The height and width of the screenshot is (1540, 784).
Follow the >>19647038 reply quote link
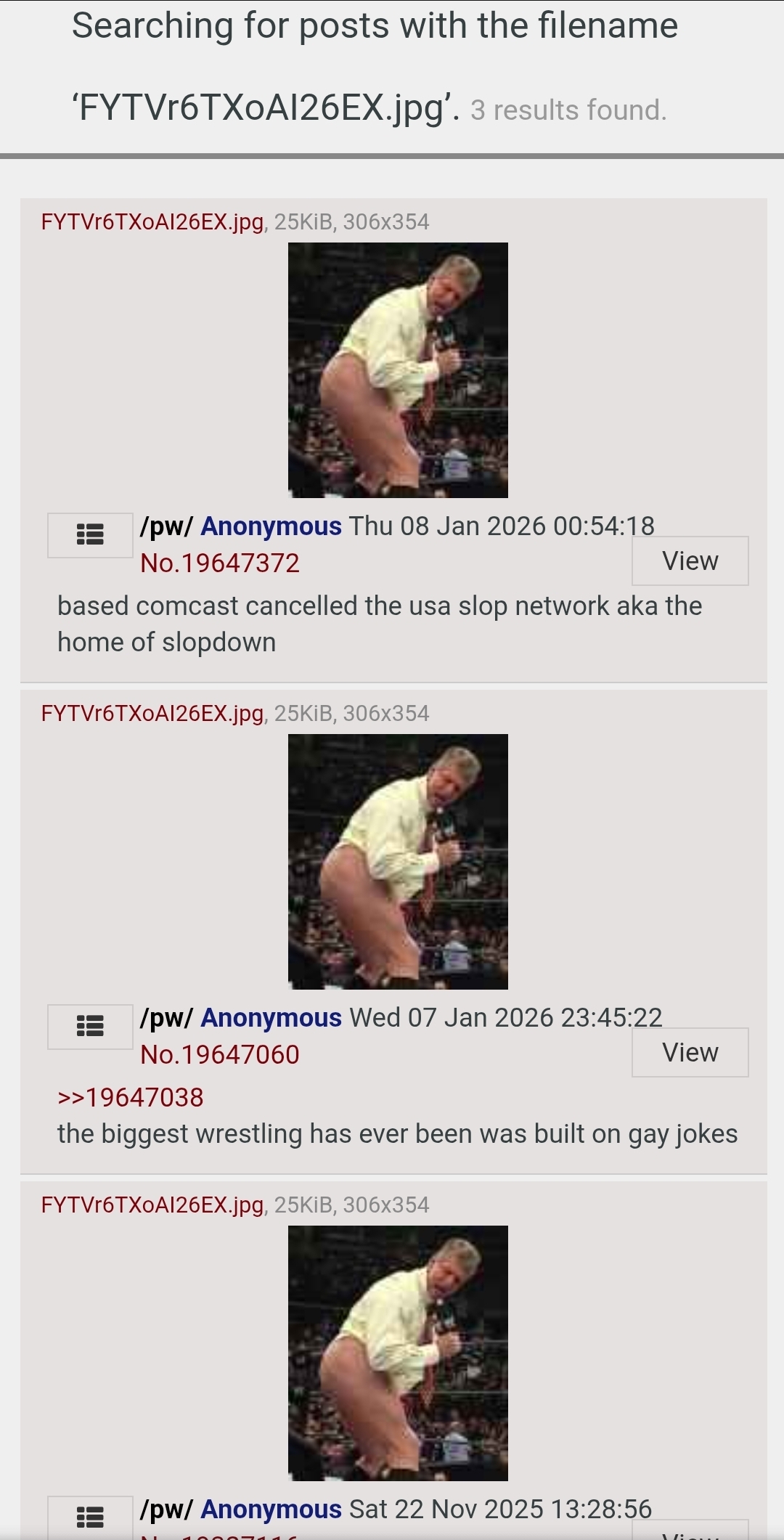pos(131,1097)
